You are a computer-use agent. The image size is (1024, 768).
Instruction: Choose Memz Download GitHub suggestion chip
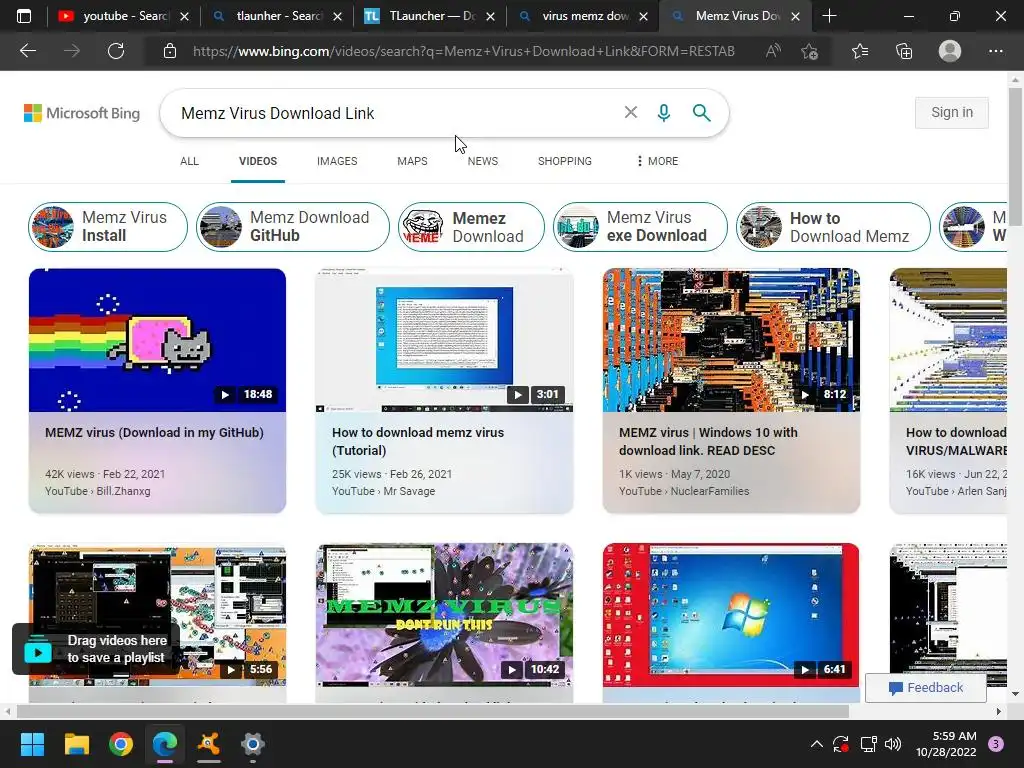coord(293,227)
